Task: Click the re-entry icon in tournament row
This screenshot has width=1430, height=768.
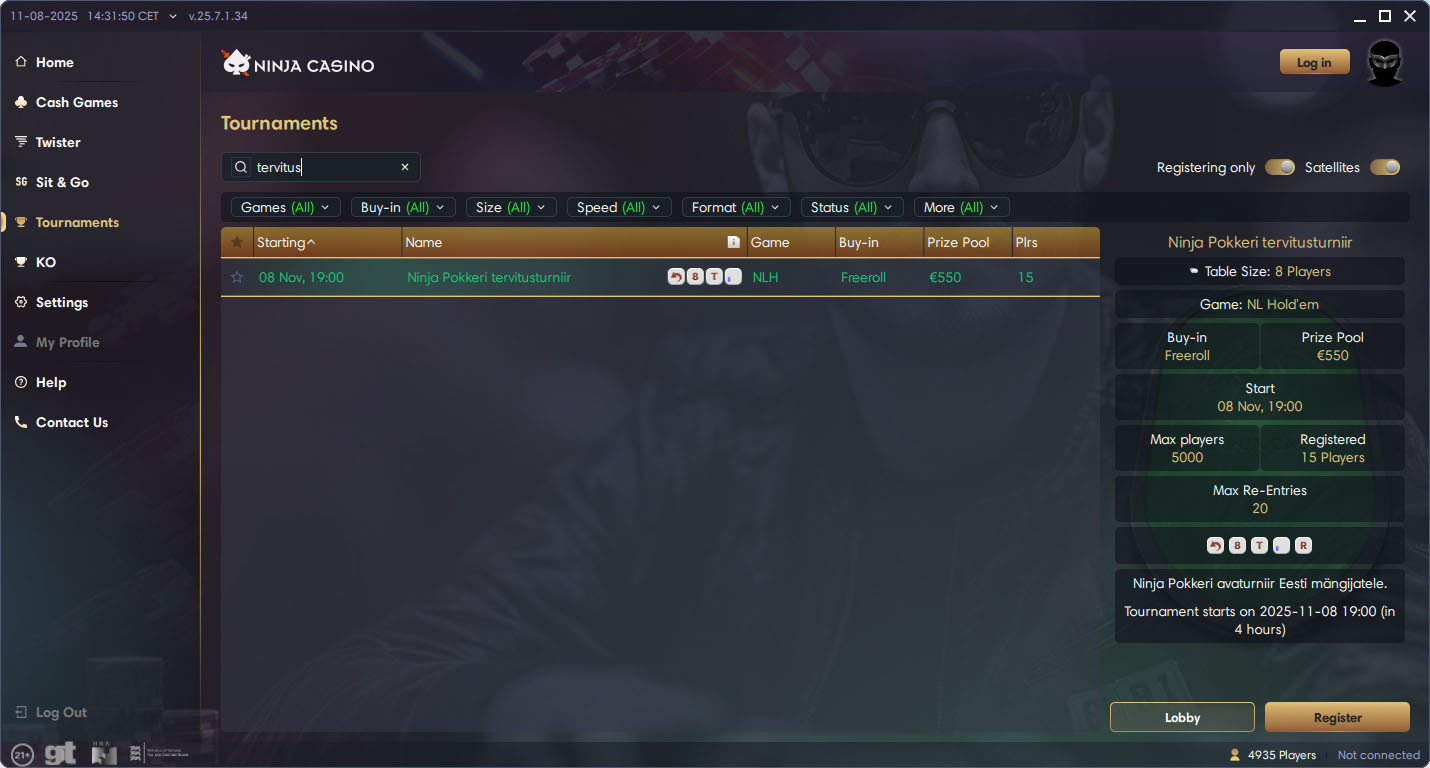Action: point(676,277)
